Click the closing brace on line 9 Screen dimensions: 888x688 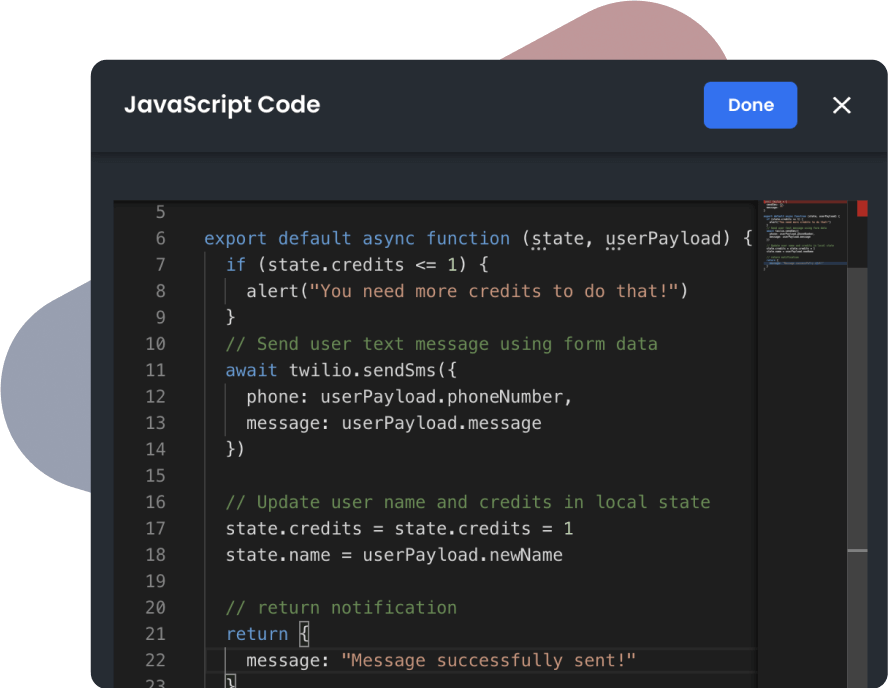click(x=230, y=317)
